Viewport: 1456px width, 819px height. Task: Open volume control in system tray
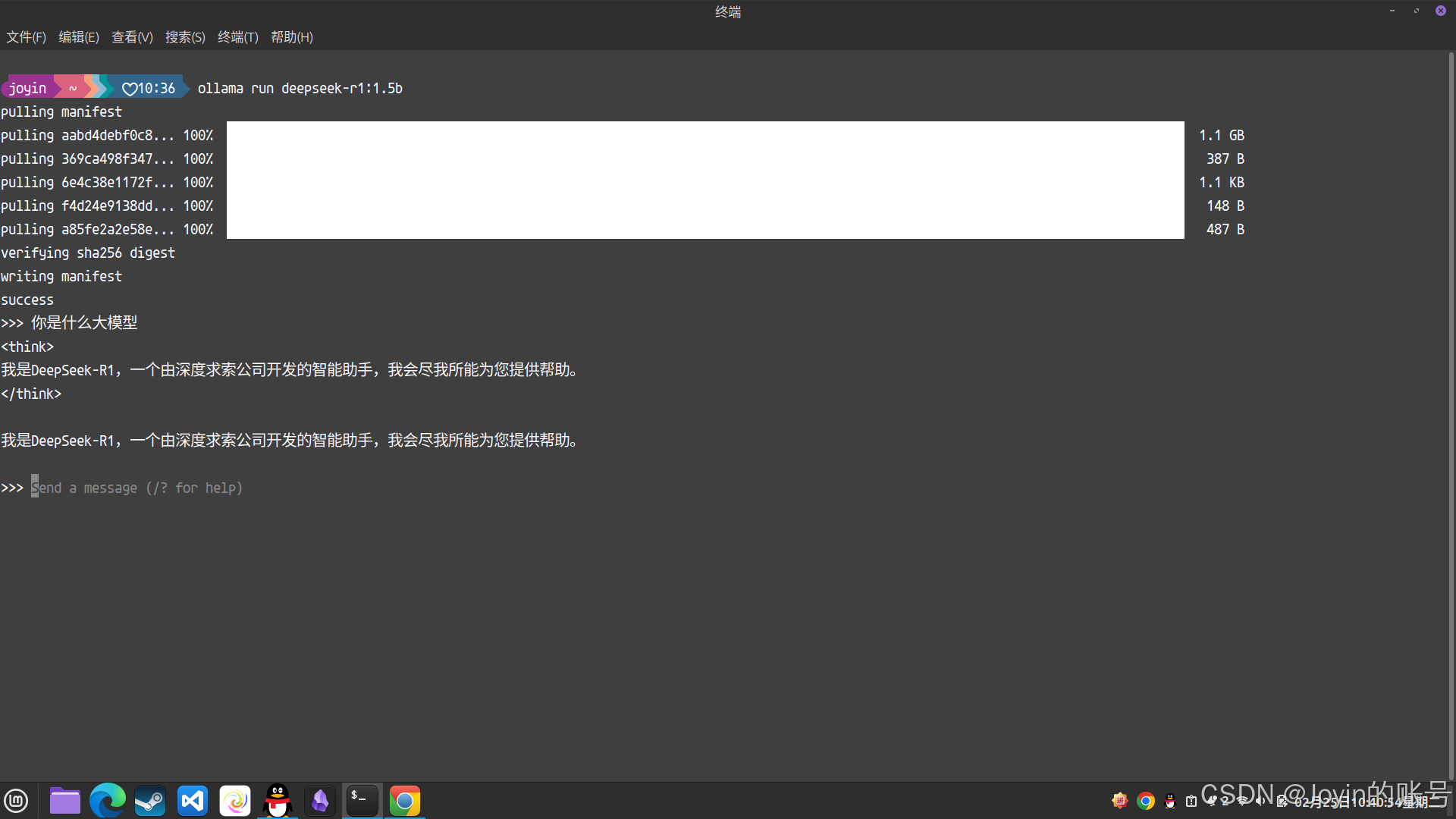tap(1260, 801)
